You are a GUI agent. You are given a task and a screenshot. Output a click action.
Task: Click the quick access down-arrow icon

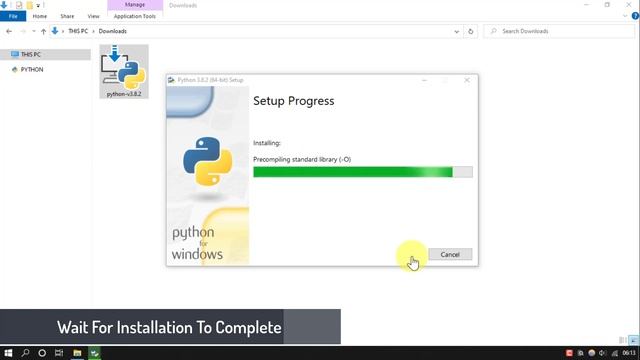pos(4,5)
